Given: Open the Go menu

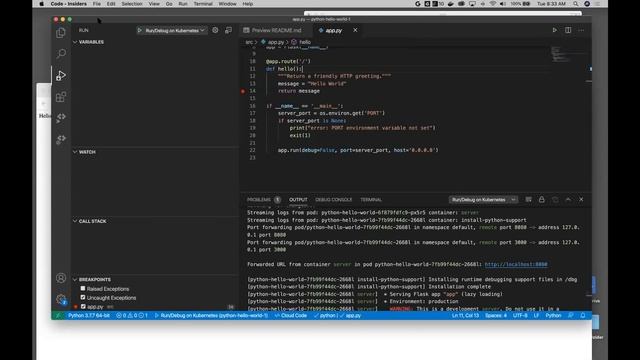Looking at the screenshot, I should tap(169, 4).
